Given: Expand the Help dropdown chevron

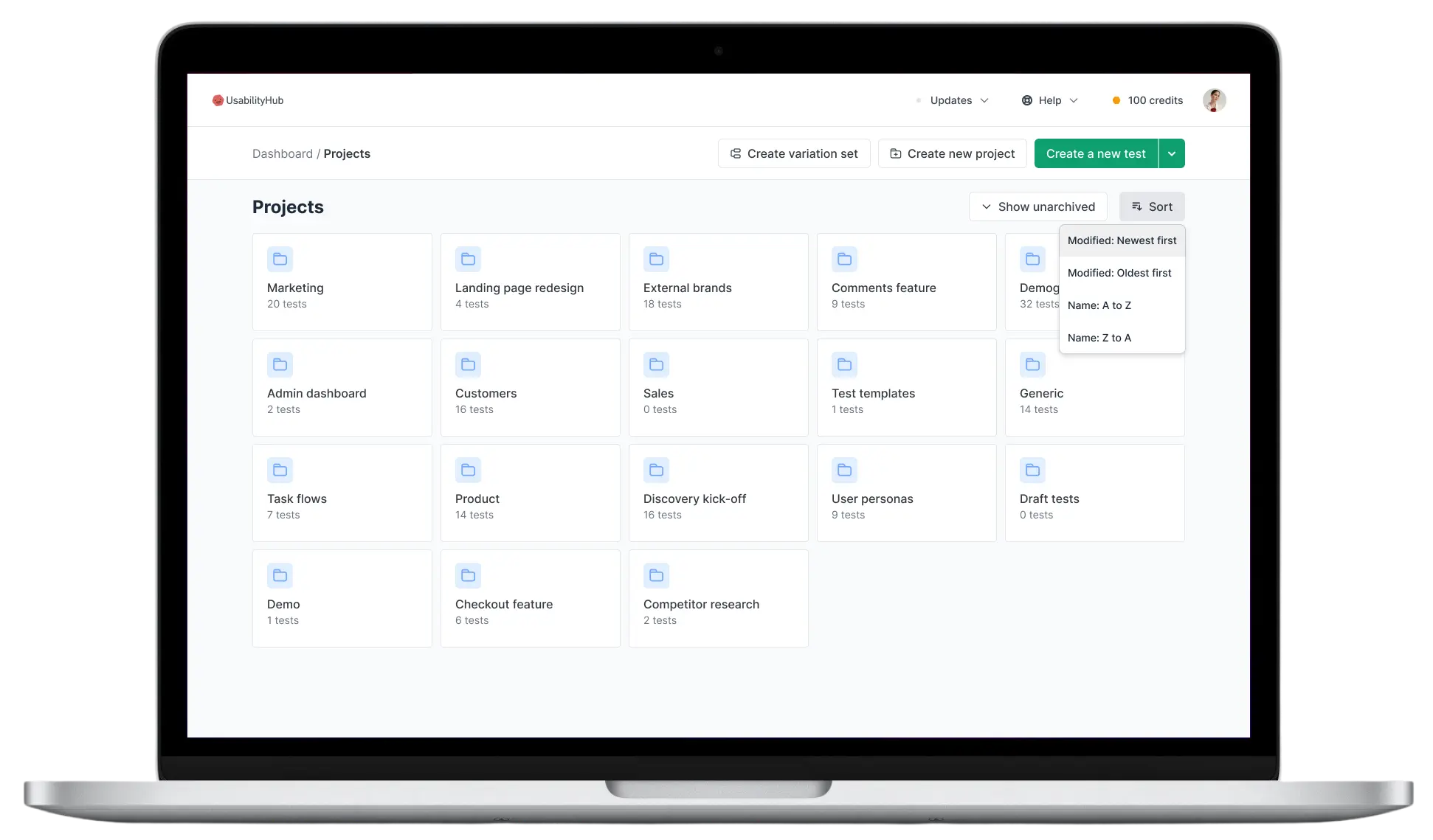Looking at the screenshot, I should [1074, 100].
